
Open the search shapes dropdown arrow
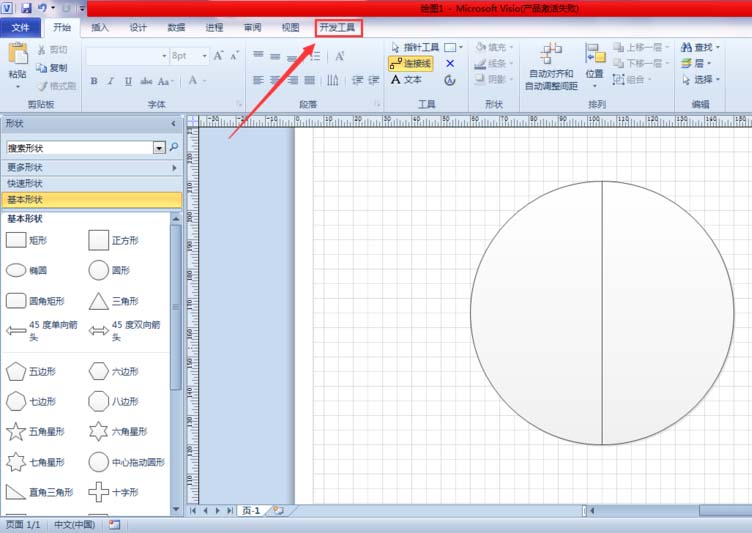[x=159, y=148]
